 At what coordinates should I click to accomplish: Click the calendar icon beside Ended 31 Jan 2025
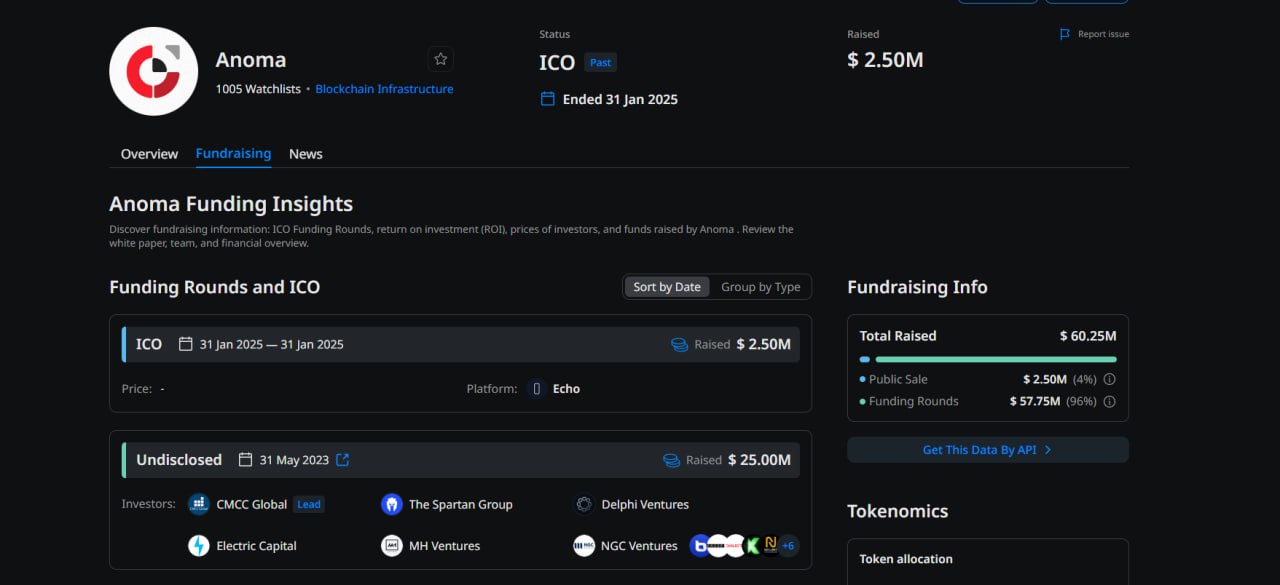547,99
